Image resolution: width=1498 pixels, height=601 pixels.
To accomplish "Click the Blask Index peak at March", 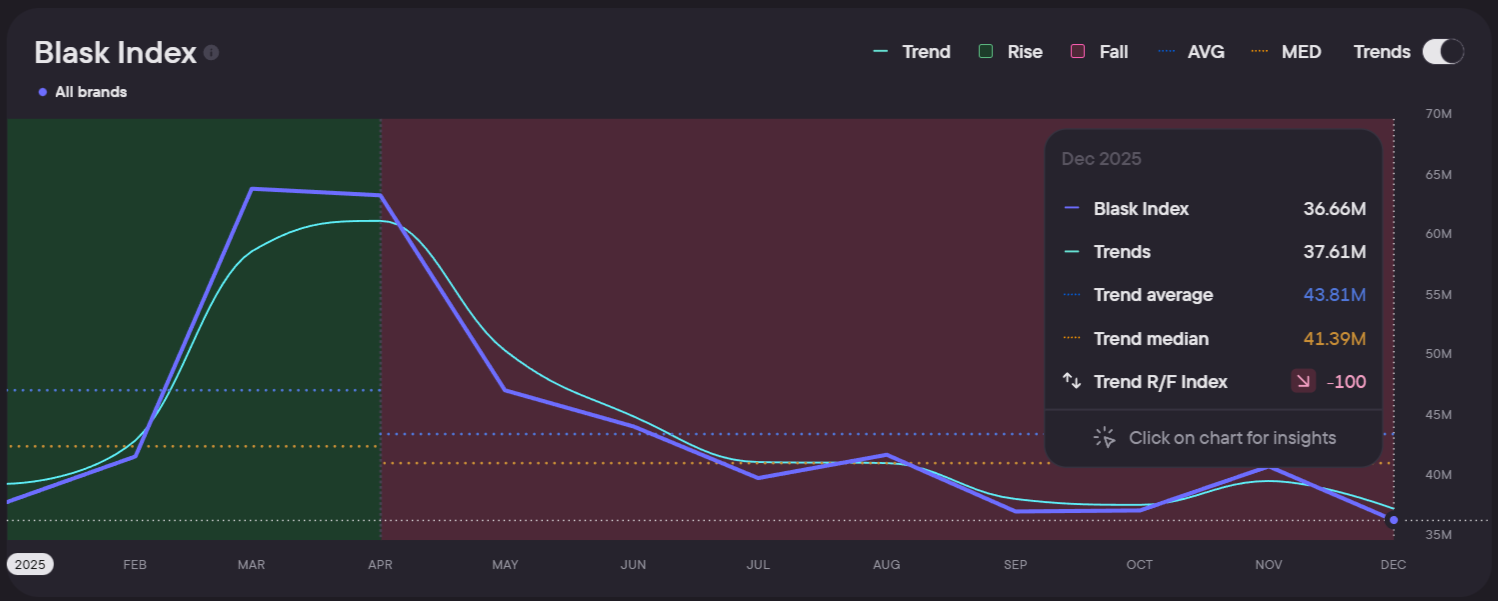I will pyautogui.click(x=251, y=188).
